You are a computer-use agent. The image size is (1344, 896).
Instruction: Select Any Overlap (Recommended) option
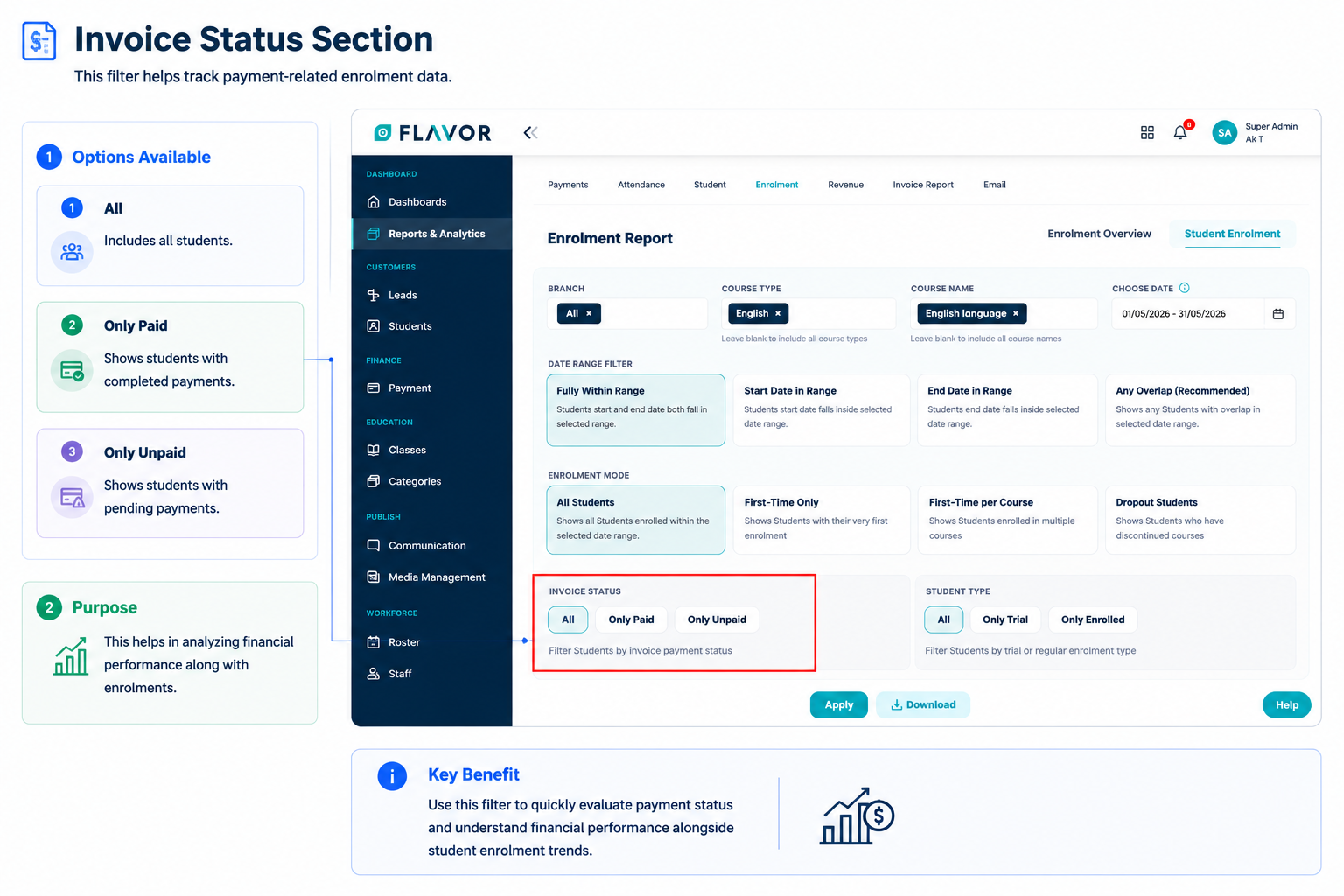point(1200,410)
